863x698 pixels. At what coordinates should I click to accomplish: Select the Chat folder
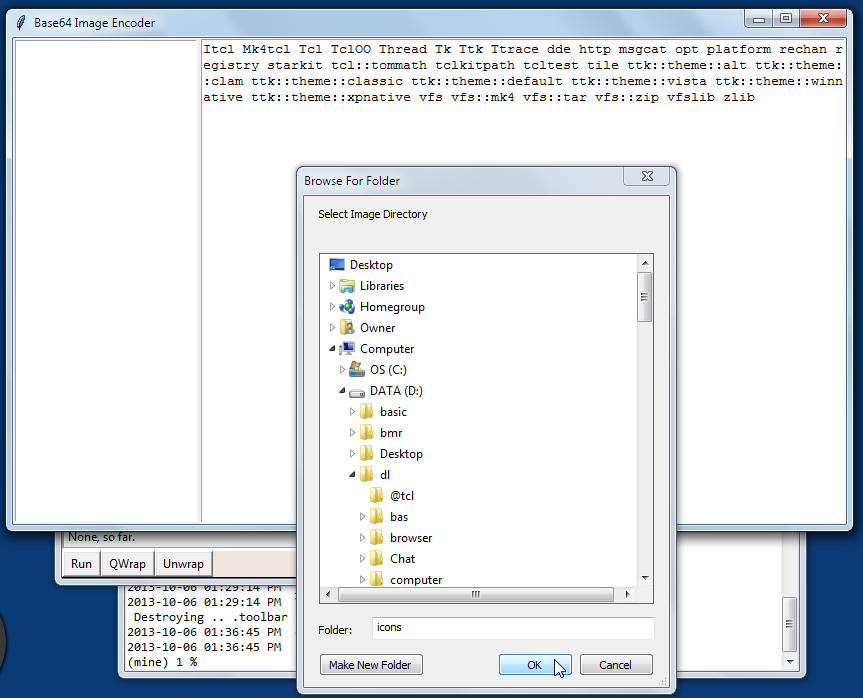(x=402, y=559)
